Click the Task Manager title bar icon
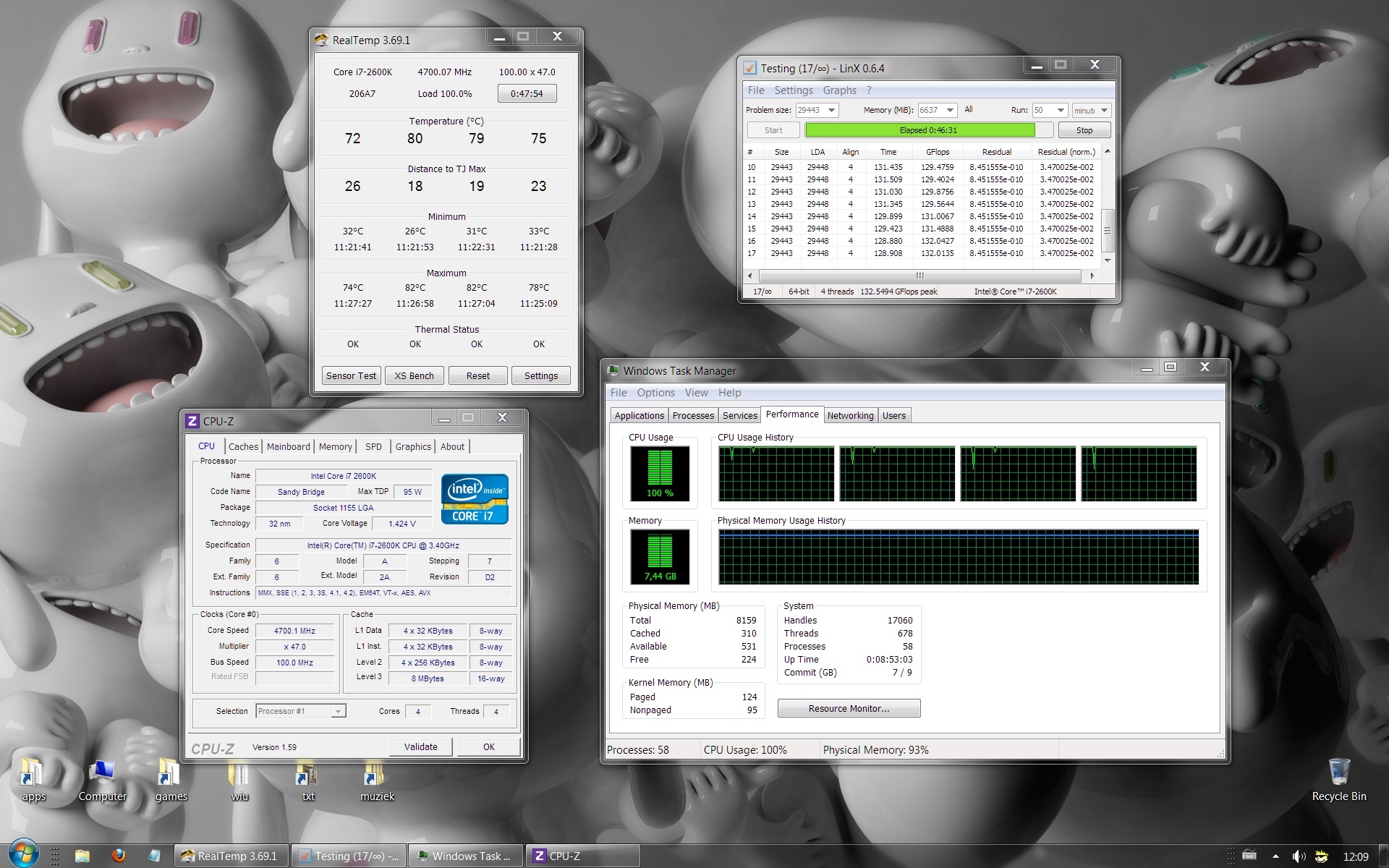Image resolution: width=1389 pixels, height=868 pixels. 613,370
